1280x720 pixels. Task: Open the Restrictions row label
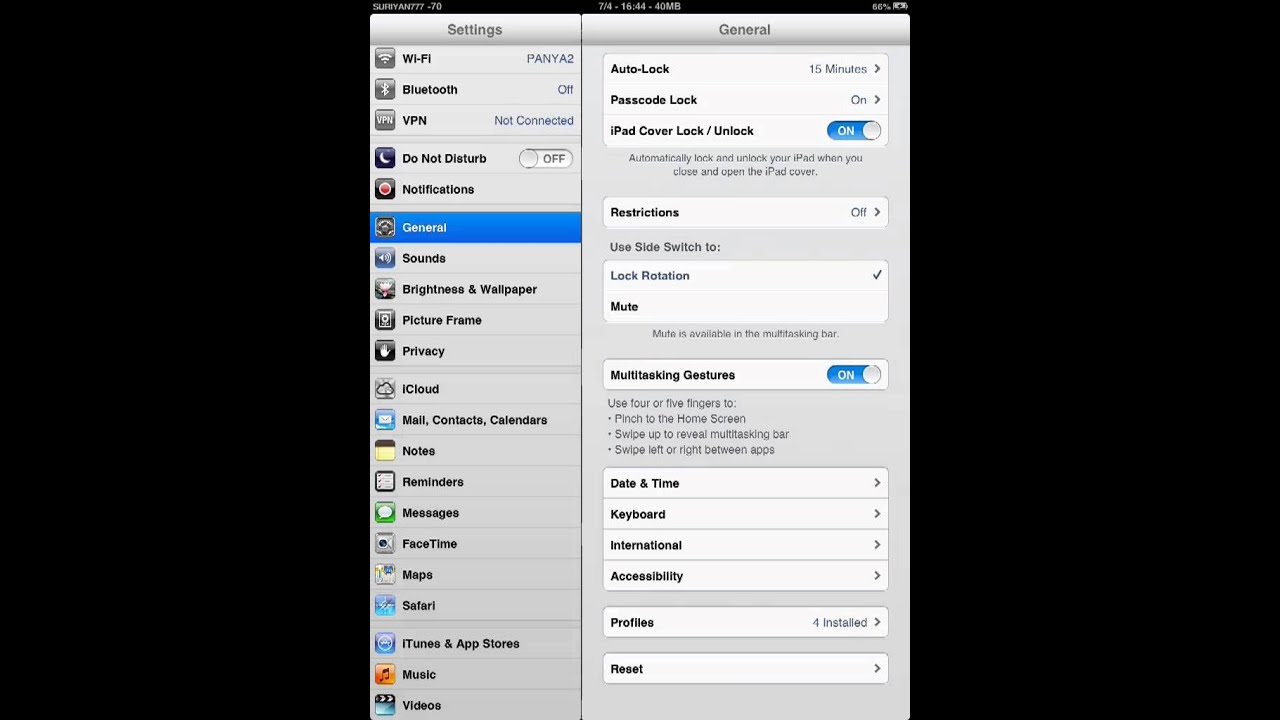point(645,212)
